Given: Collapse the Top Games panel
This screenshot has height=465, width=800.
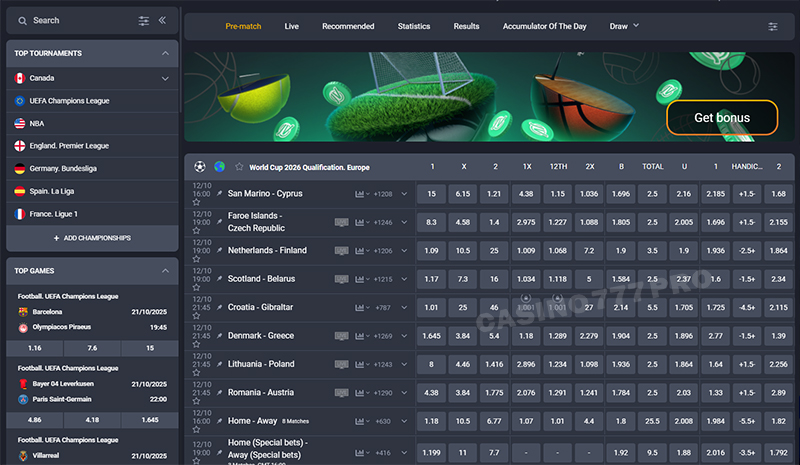Looking at the screenshot, I should pos(165,271).
